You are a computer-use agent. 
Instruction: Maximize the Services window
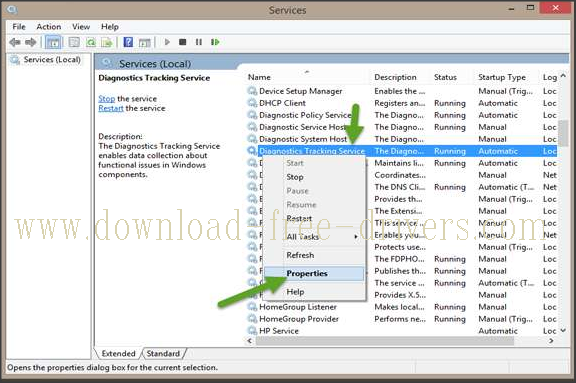click(x=530, y=8)
